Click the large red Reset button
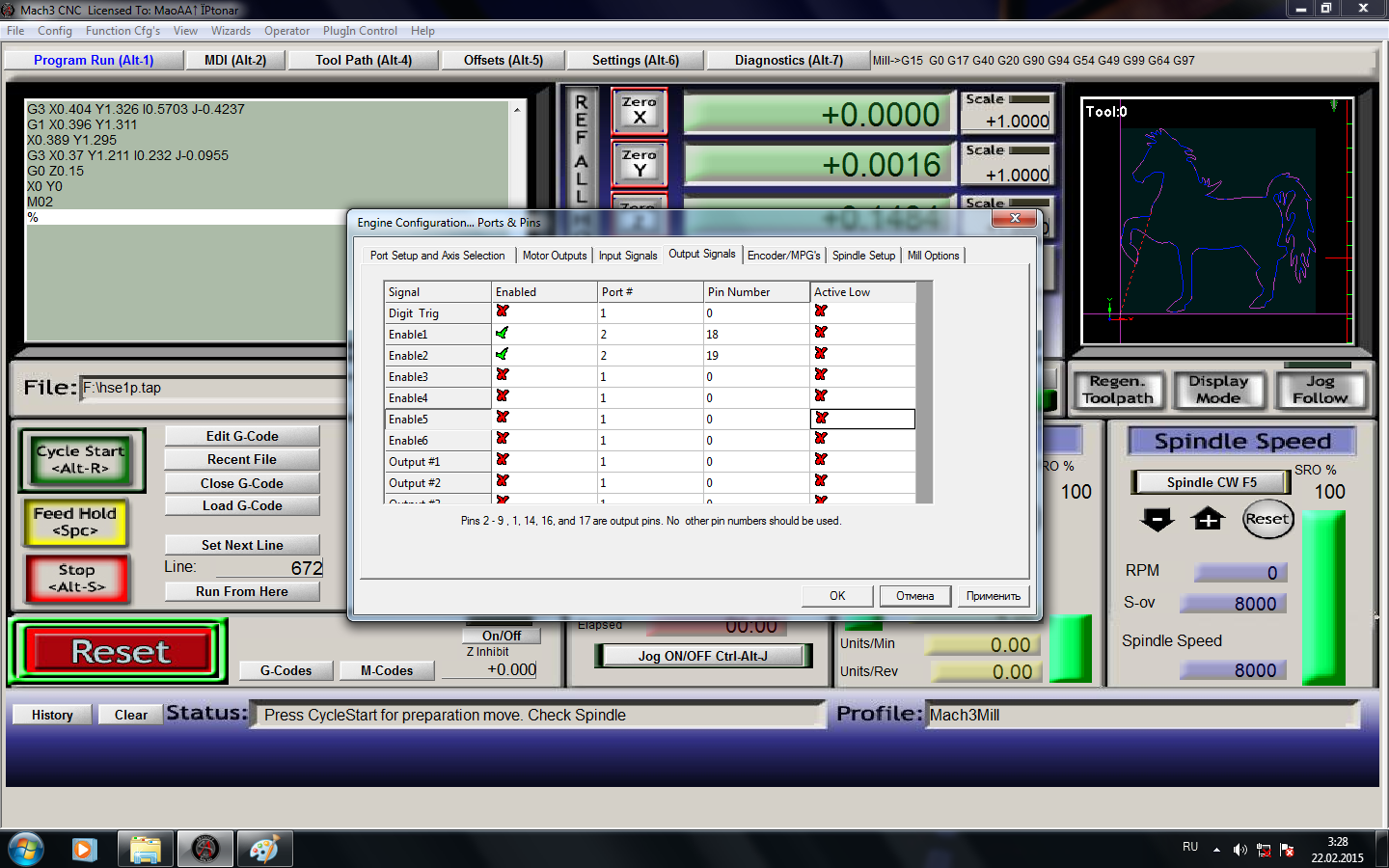This screenshot has width=1389, height=868. [x=121, y=652]
